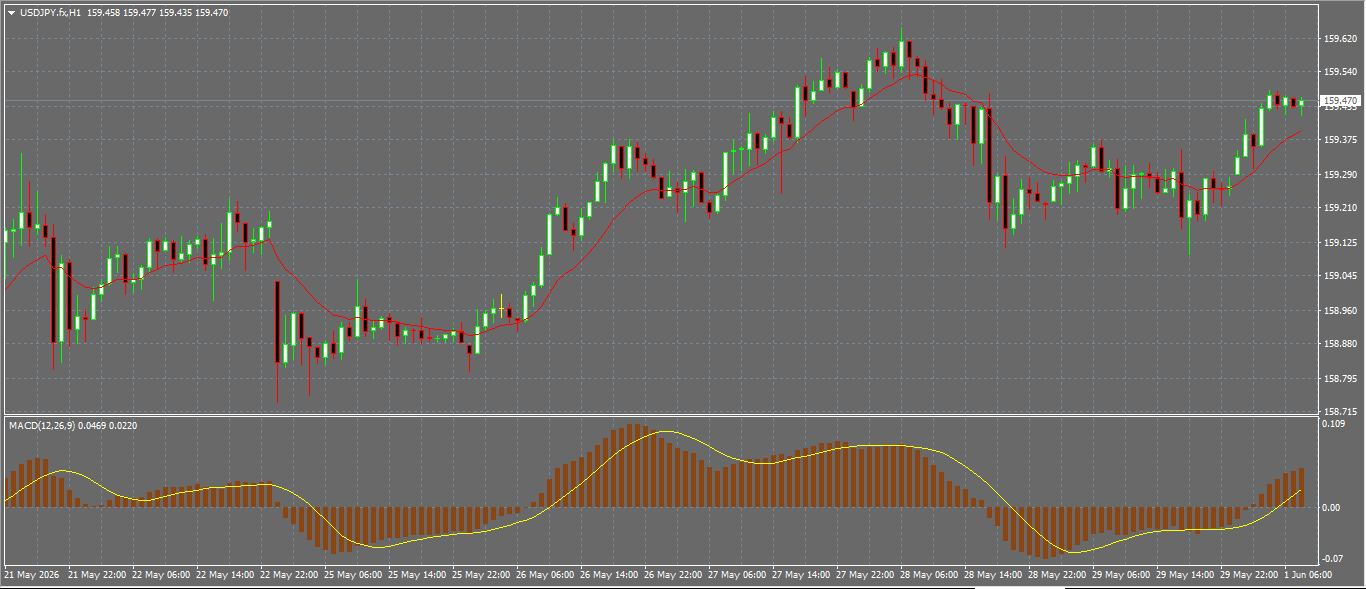Click the 28 May 22:00 time label
The width and height of the screenshot is (1366, 589).
click(x=1058, y=576)
